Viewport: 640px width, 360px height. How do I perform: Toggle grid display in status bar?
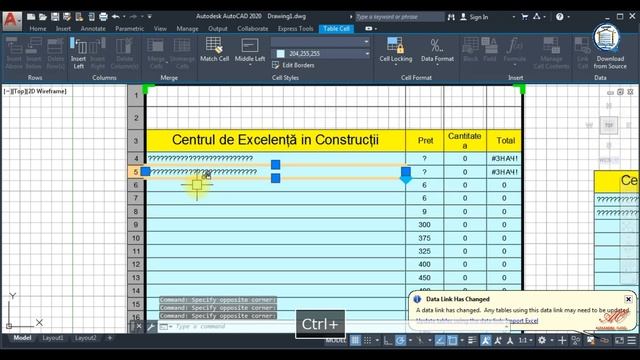[x=355, y=340]
